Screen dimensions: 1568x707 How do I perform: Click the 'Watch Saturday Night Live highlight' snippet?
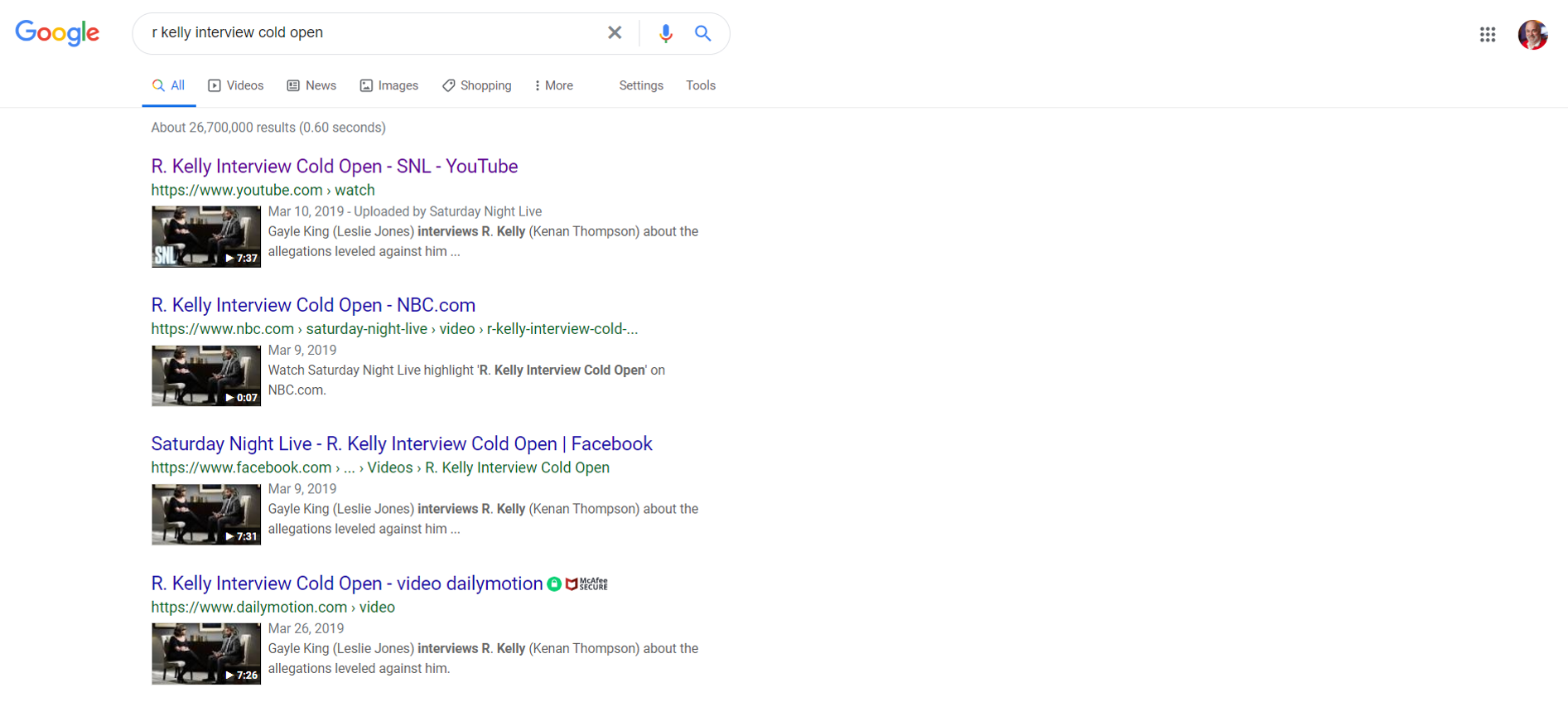466,380
